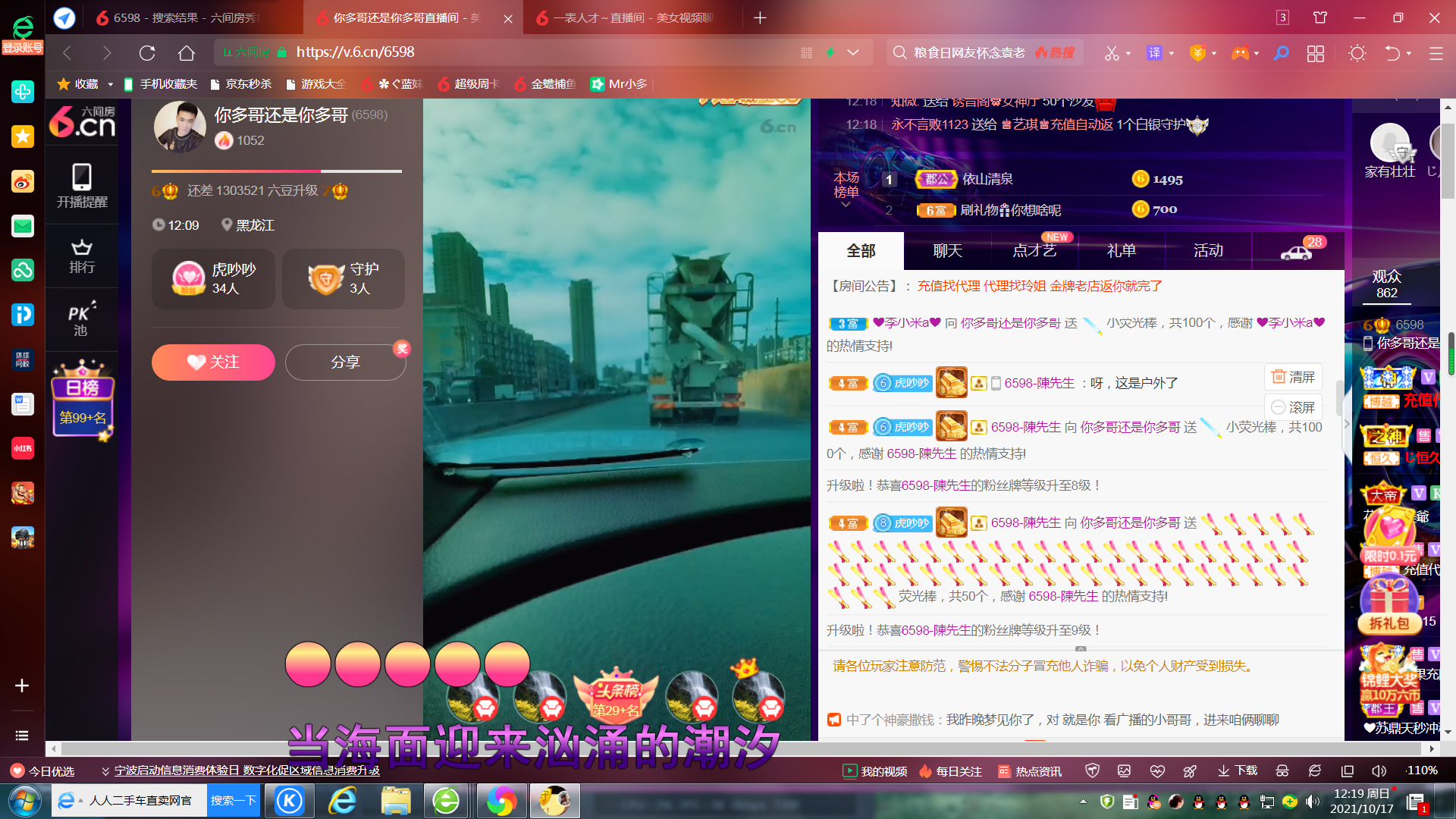Screen dimensions: 1456x819
Task: Switch to the 一表人才 直播间 tab
Action: (x=626, y=17)
